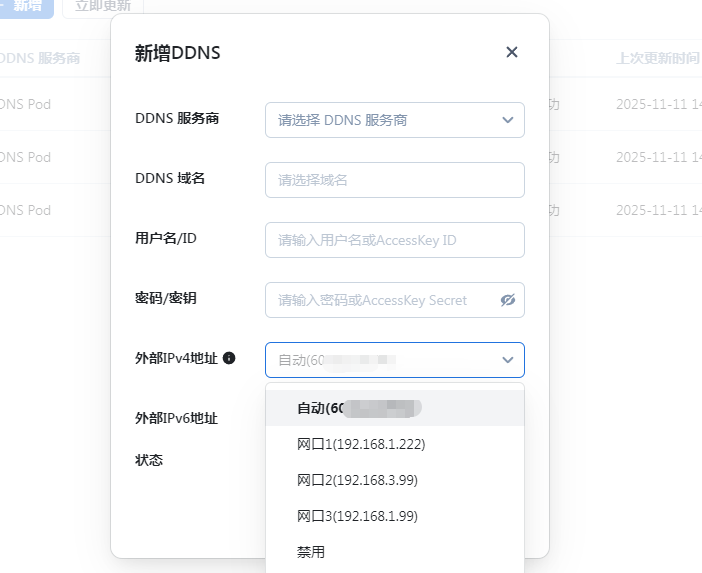Screen dimensions: 702x573
Task: Click the 请选择 DDNS 服务商 placeholder text
Action: (x=342, y=120)
